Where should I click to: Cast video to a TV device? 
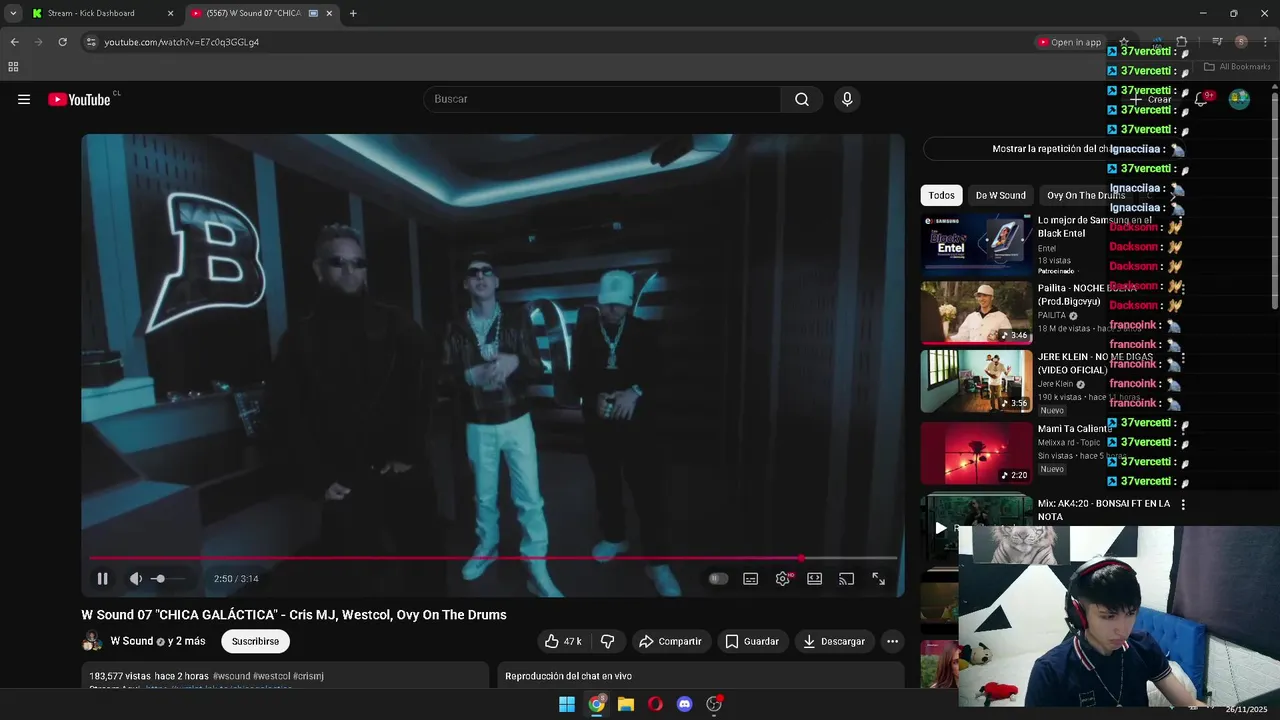point(847,578)
